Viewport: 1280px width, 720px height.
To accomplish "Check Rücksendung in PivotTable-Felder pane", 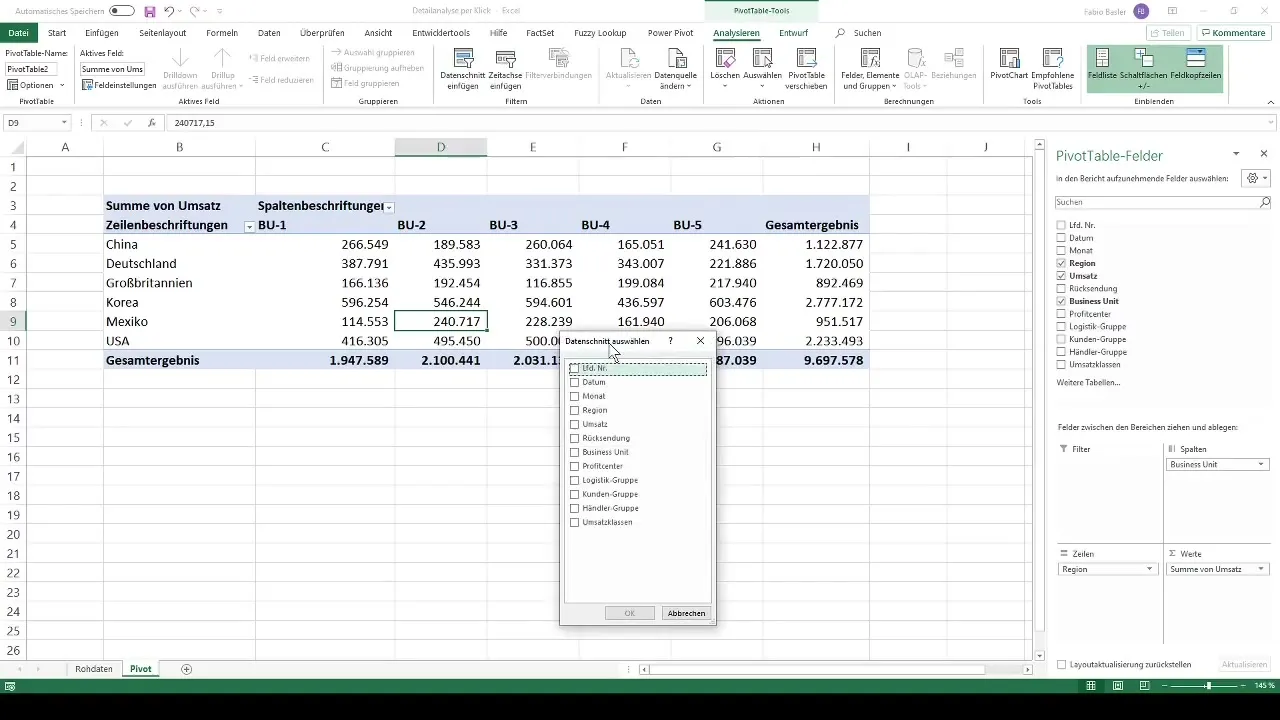I will coord(1061,288).
